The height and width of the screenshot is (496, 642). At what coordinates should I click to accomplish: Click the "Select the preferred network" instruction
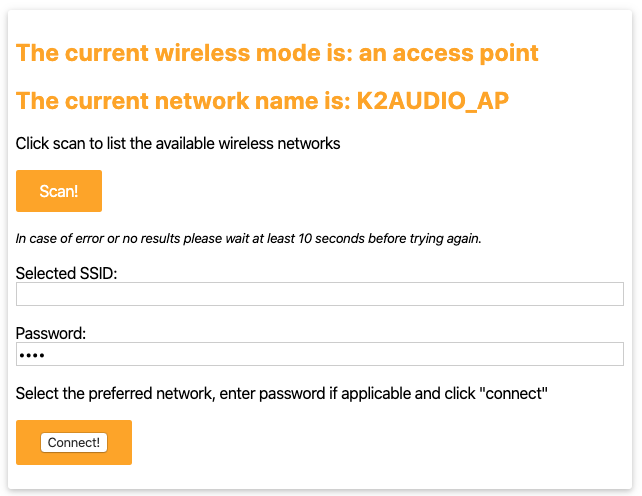point(114,393)
